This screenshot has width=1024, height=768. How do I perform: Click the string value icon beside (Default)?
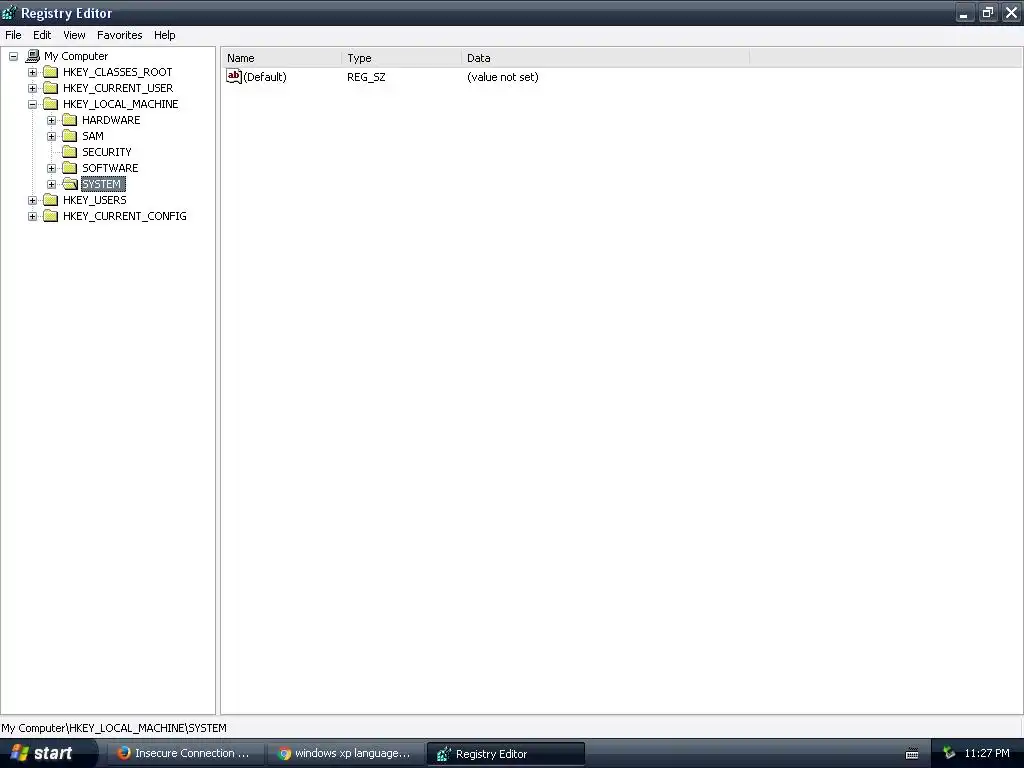click(x=234, y=76)
